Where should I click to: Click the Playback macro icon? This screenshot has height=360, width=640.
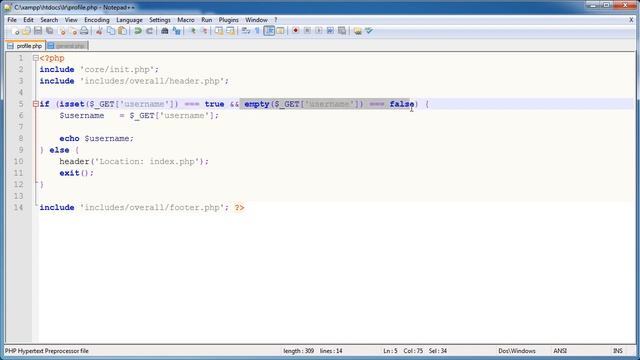319,31
